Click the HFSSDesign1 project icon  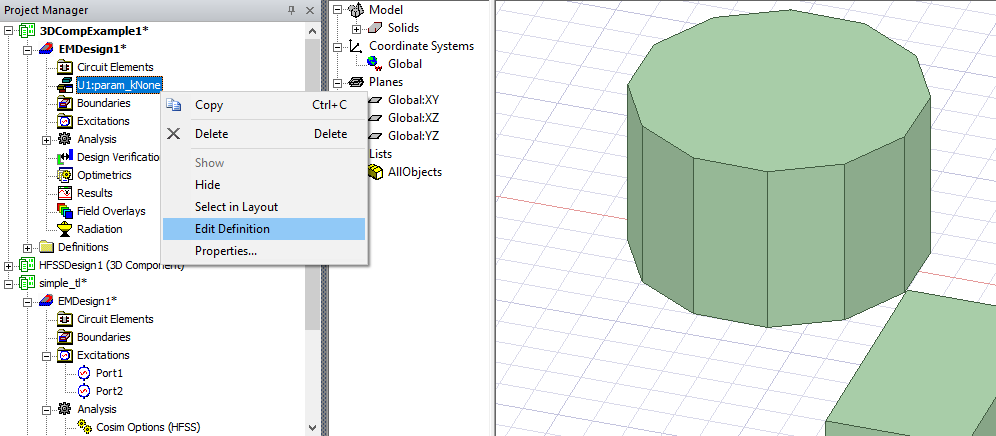(x=27, y=264)
